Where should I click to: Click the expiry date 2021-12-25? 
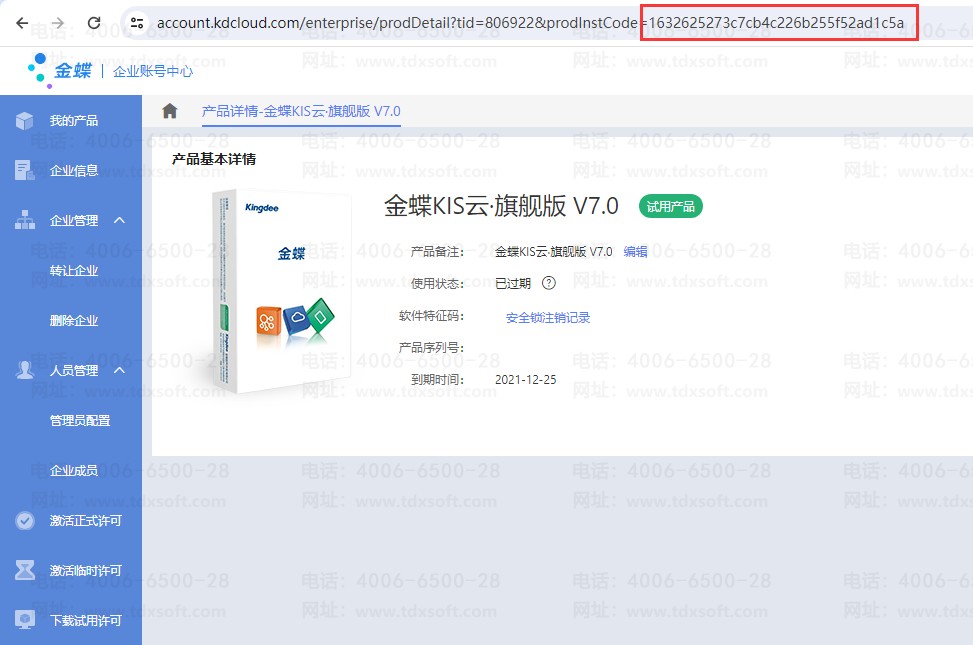(x=526, y=379)
